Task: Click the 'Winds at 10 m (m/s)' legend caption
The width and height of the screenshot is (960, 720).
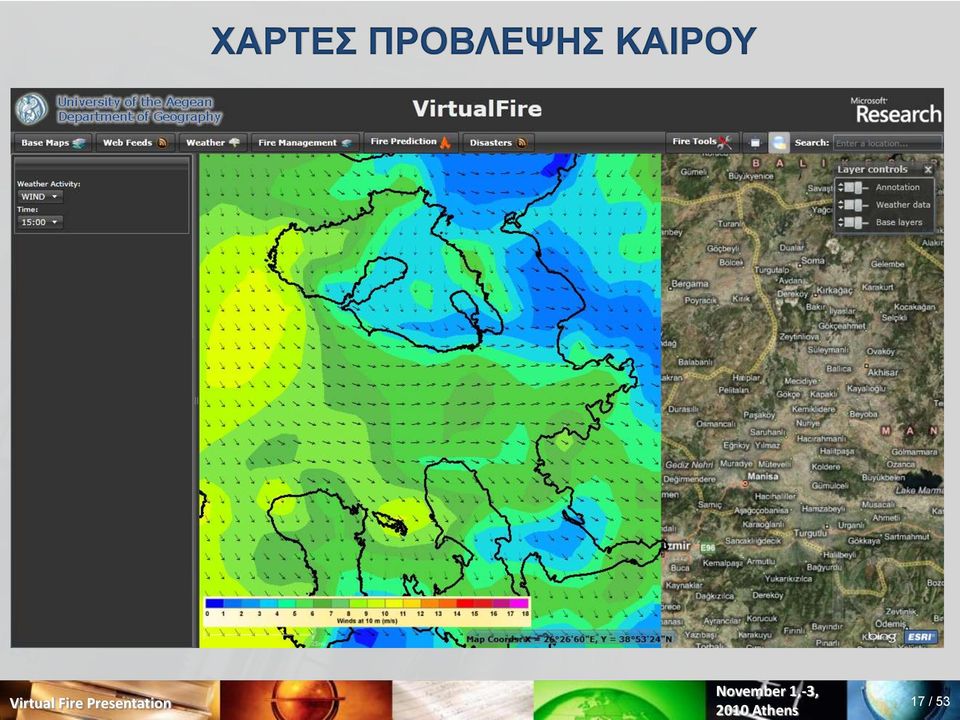Action: 367,621
